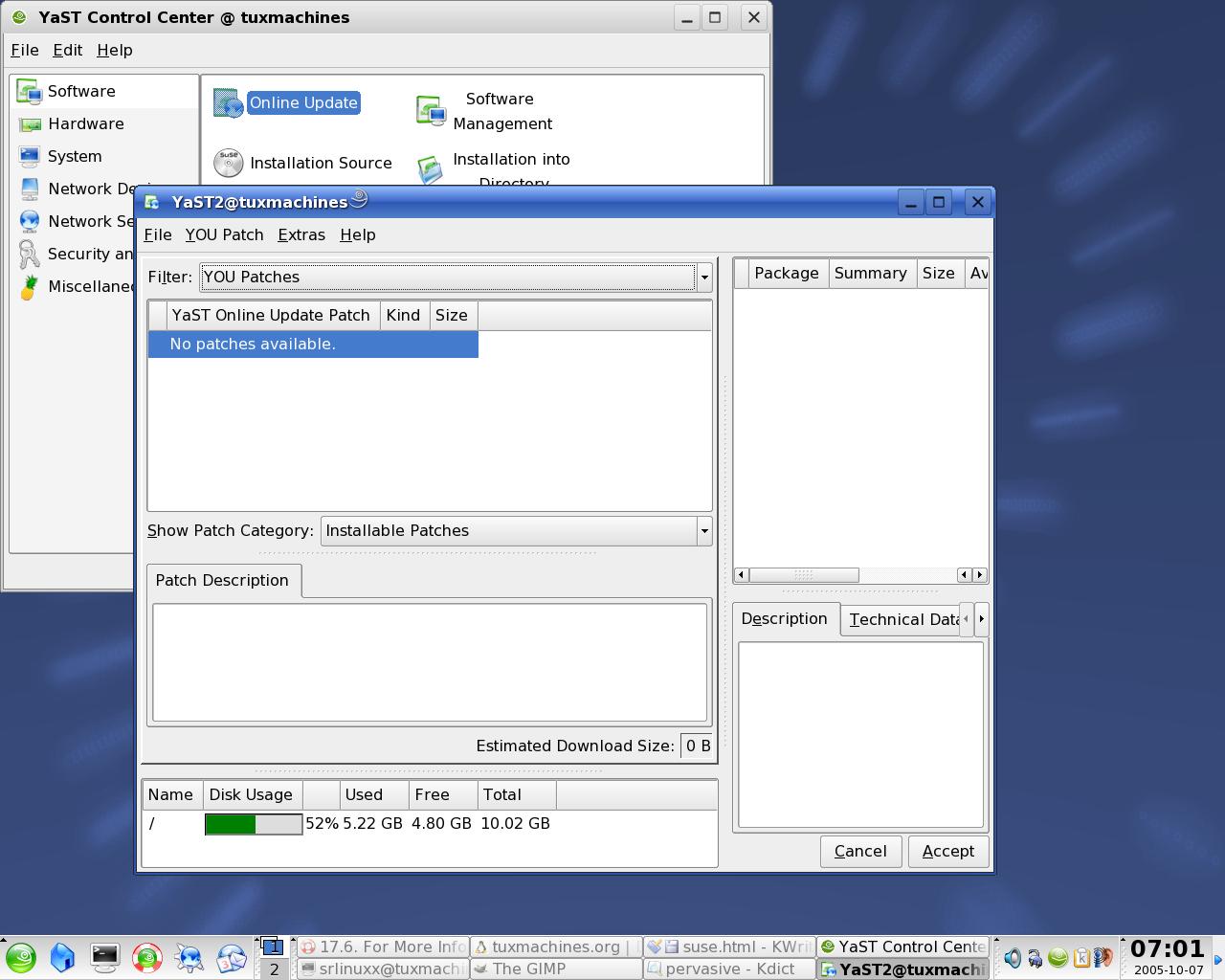This screenshot has width=1225, height=980.
Task: Expand the Show Patch Category dropdown
Action: (x=704, y=530)
